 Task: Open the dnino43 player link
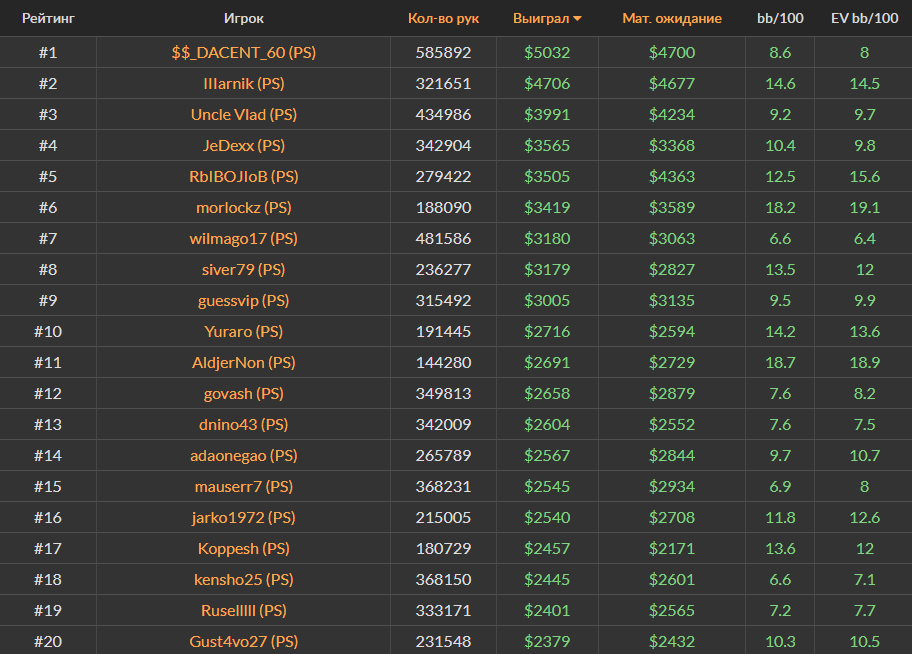pos(243,424)
